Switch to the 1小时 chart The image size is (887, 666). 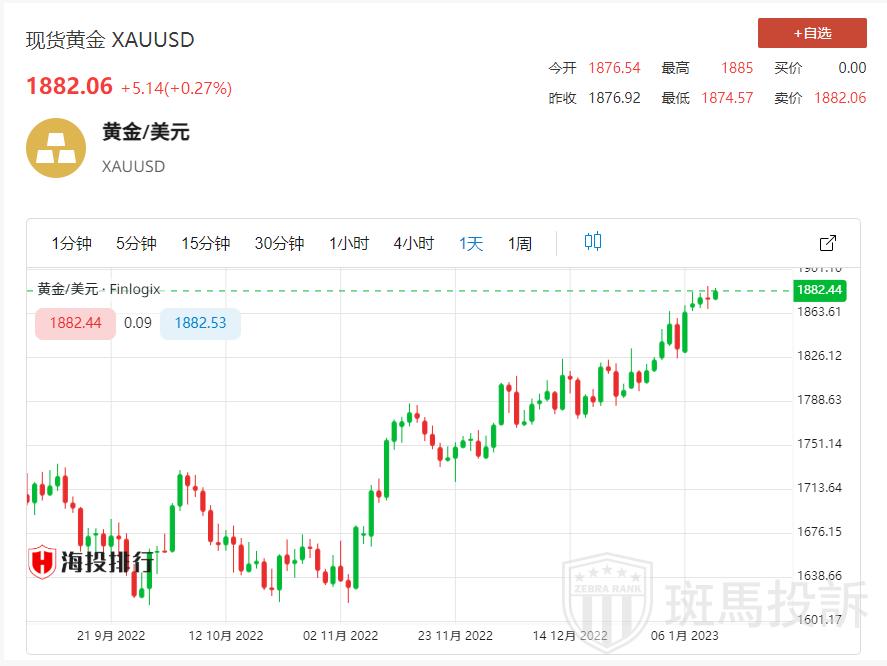coord(349,244)
